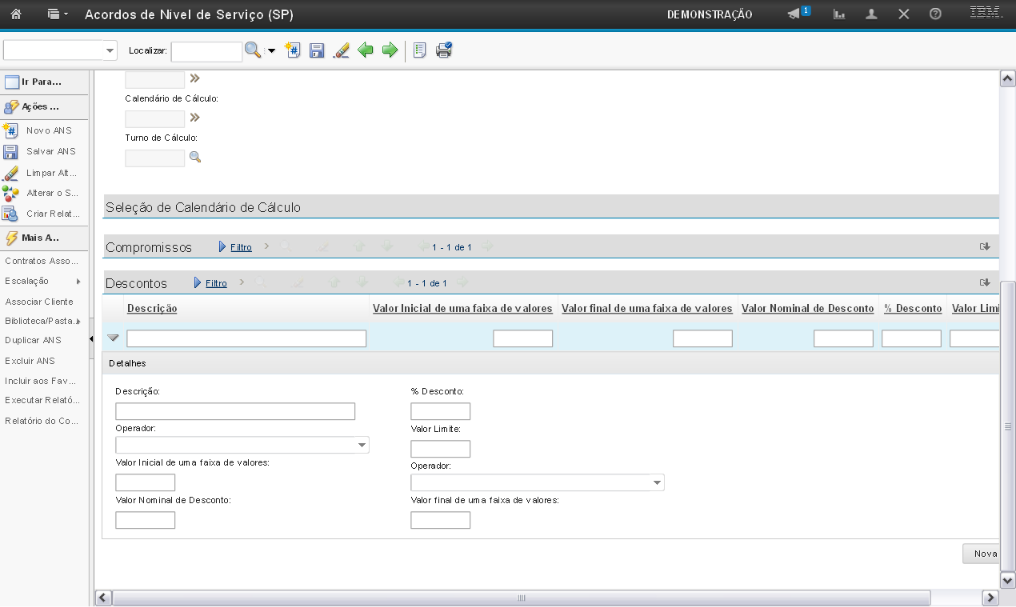This screenshot has height=607, width=1016.
Task: Open the Help question mark icon
Action: pos(935,16)
